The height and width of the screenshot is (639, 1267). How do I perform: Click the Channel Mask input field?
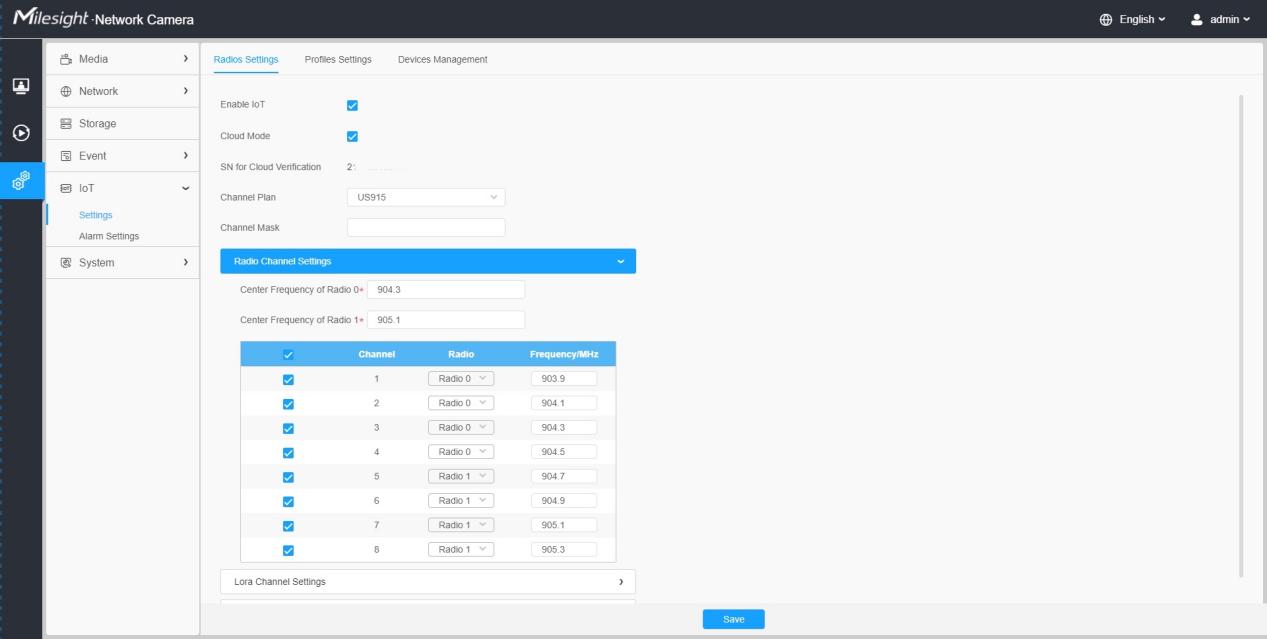426,227
